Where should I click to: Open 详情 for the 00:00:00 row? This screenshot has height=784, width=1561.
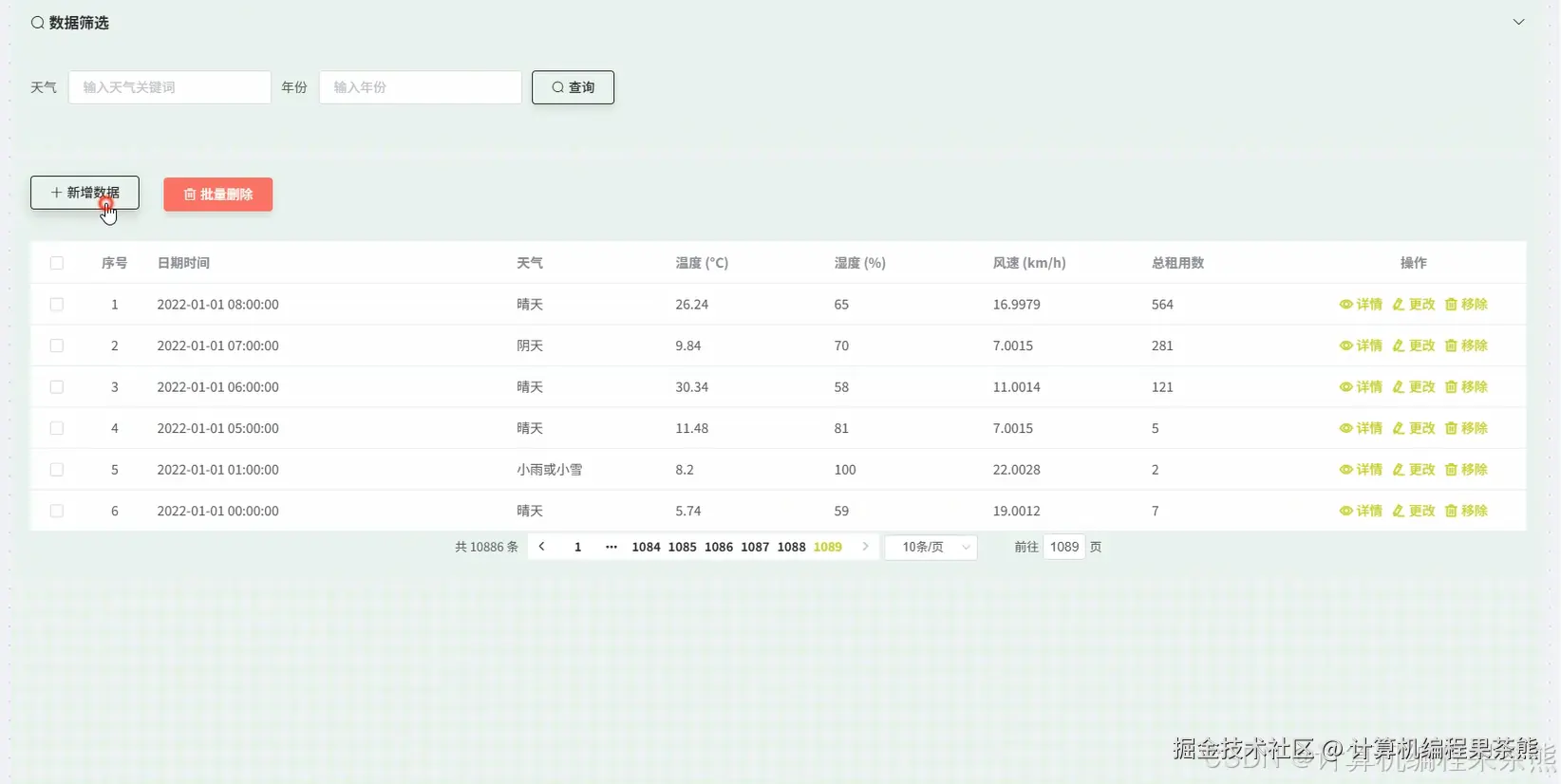click(x=1361, y=511)
